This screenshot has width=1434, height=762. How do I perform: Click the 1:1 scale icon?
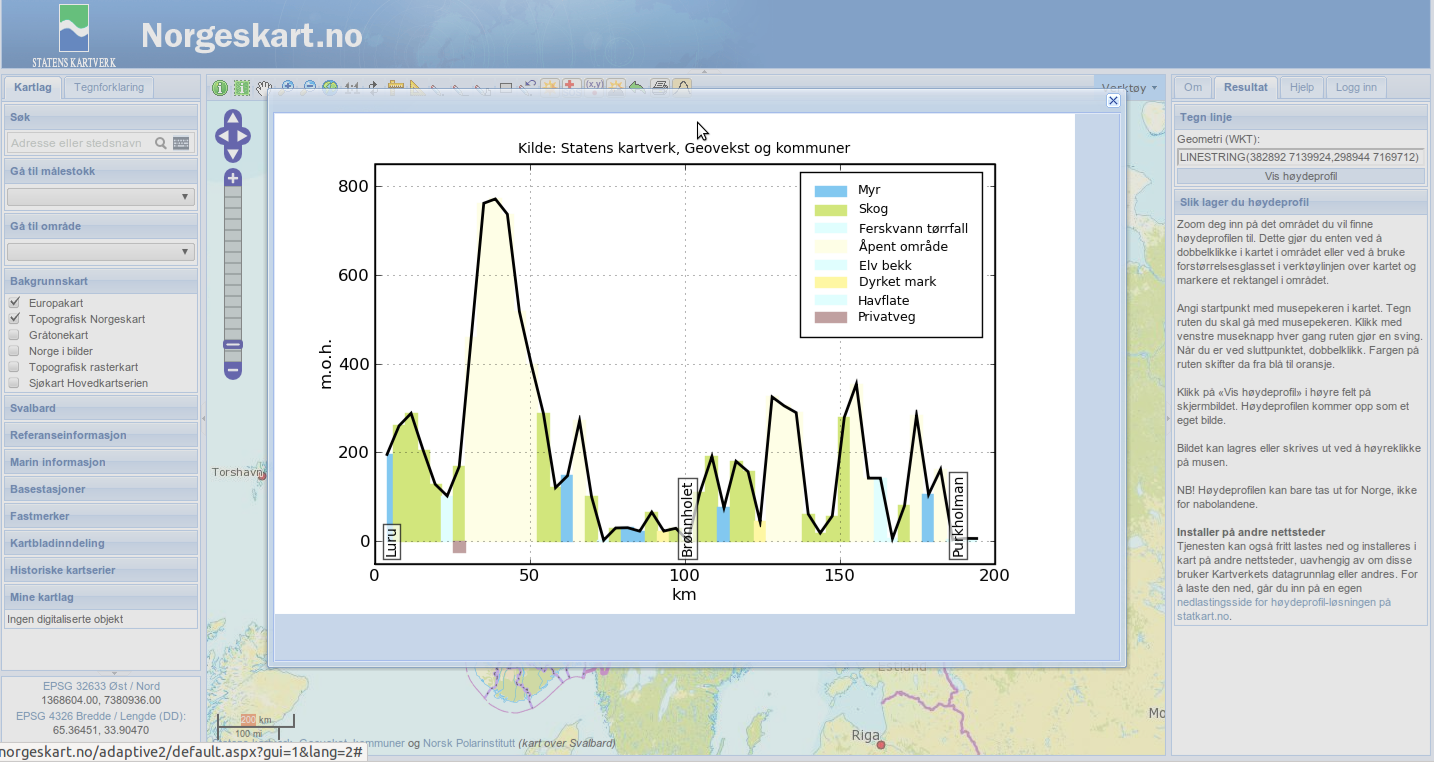pos(351,87)
